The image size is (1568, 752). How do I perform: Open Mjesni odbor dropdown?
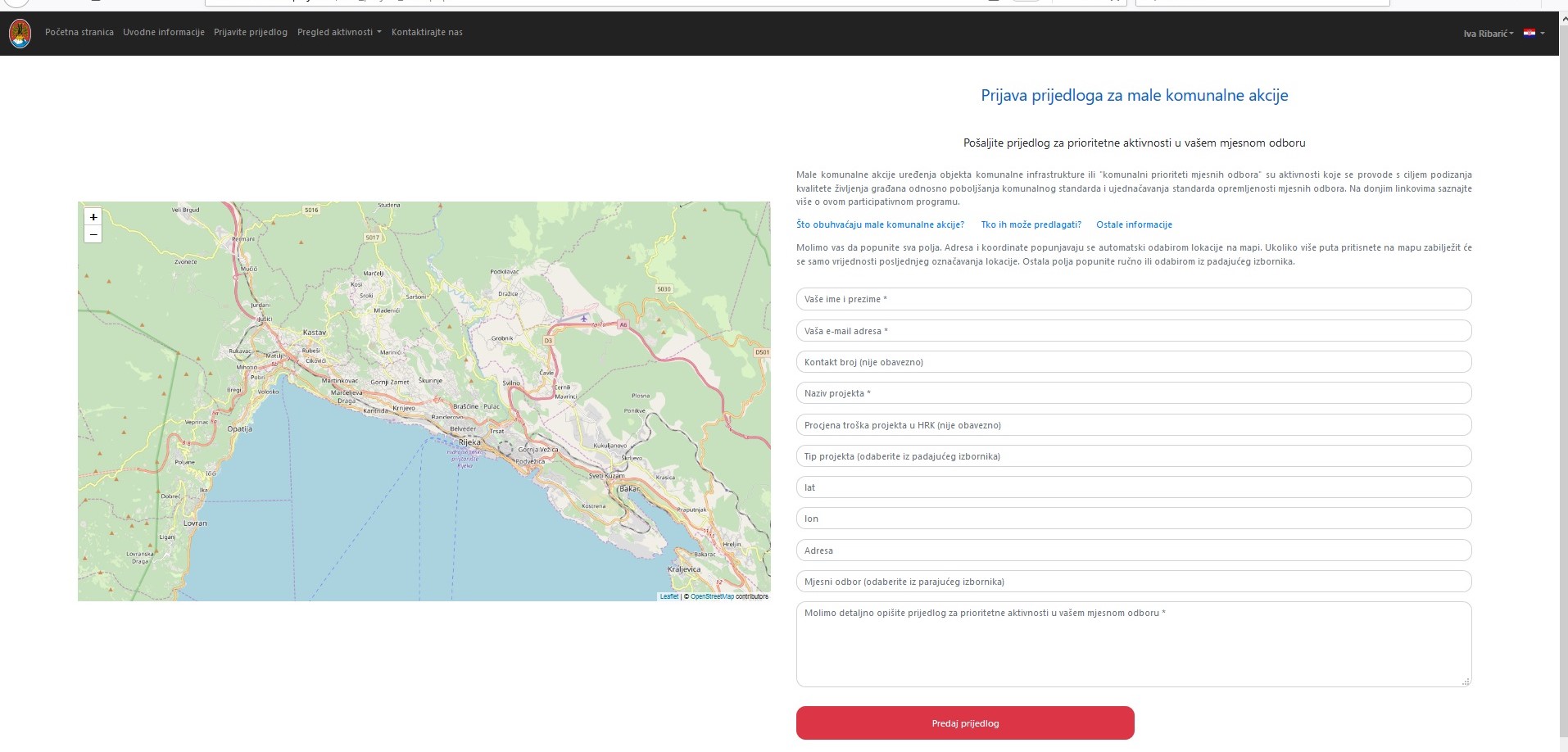1134,582
